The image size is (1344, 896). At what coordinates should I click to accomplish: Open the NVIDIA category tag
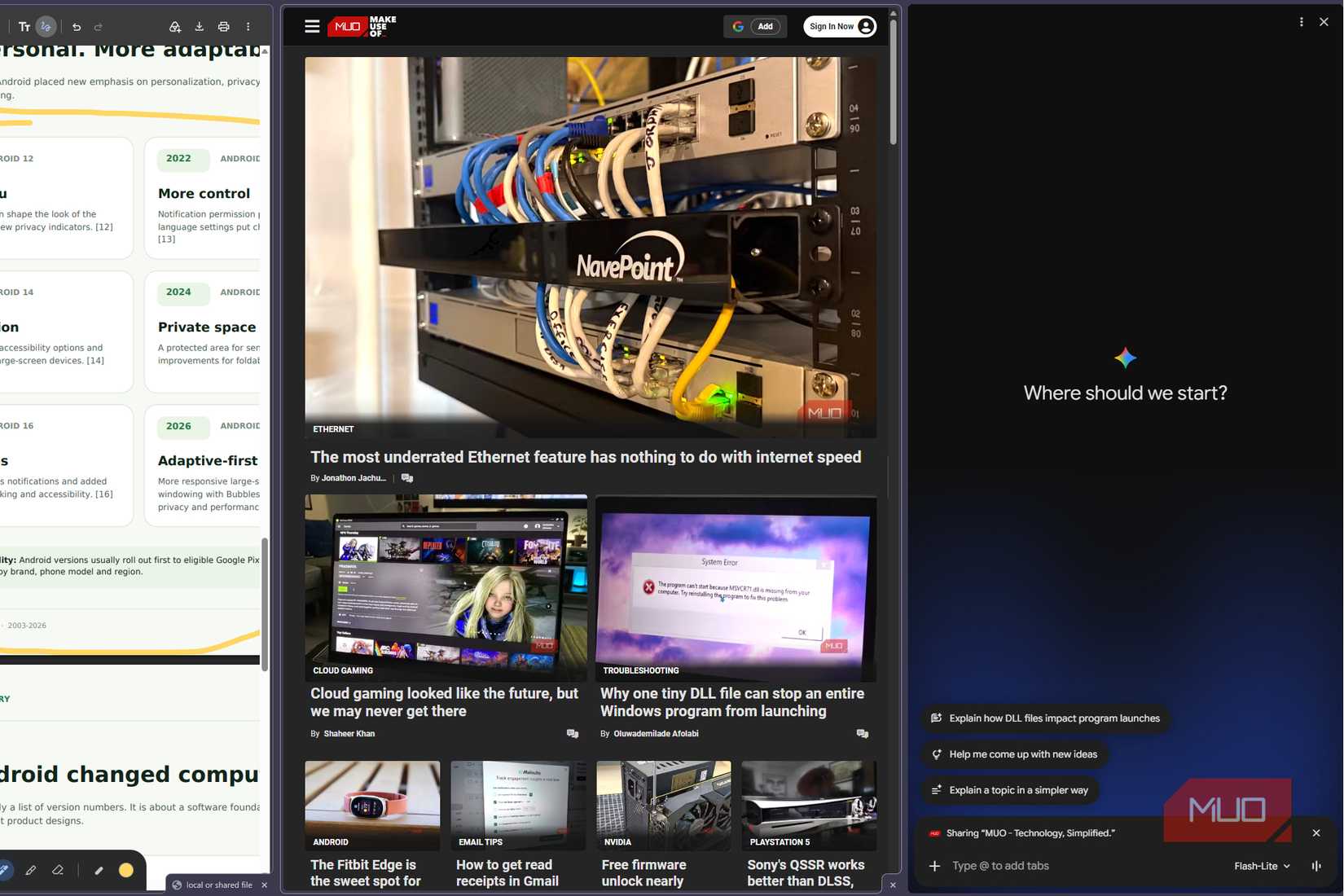point(617,842)
